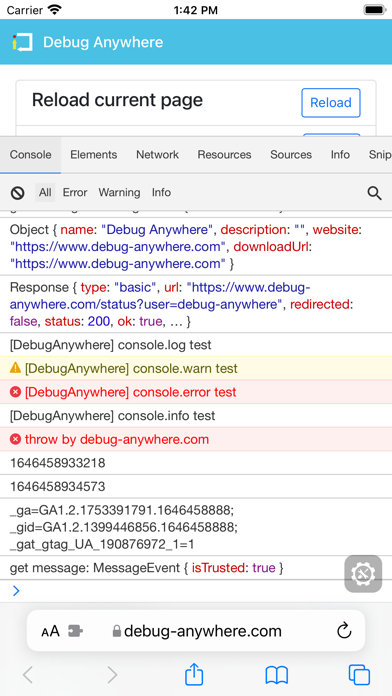
Task: Expand the MessageEvent log entry
Action: tap(196, 567)
